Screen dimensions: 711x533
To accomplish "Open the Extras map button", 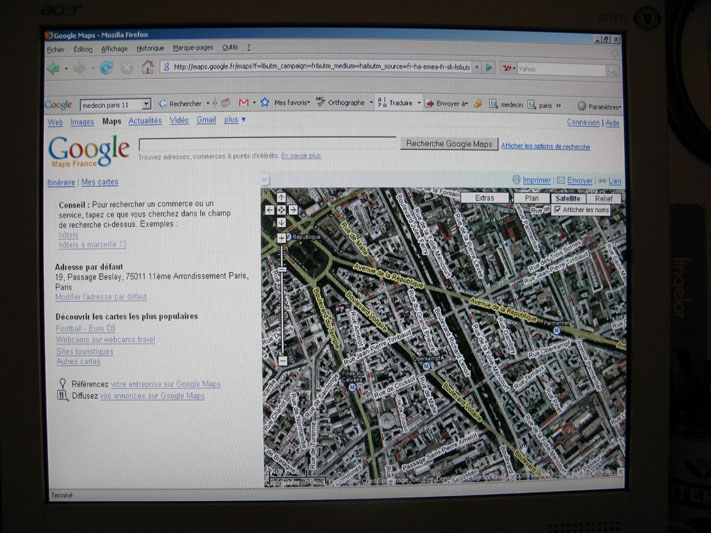I will (x=485, y=198).
